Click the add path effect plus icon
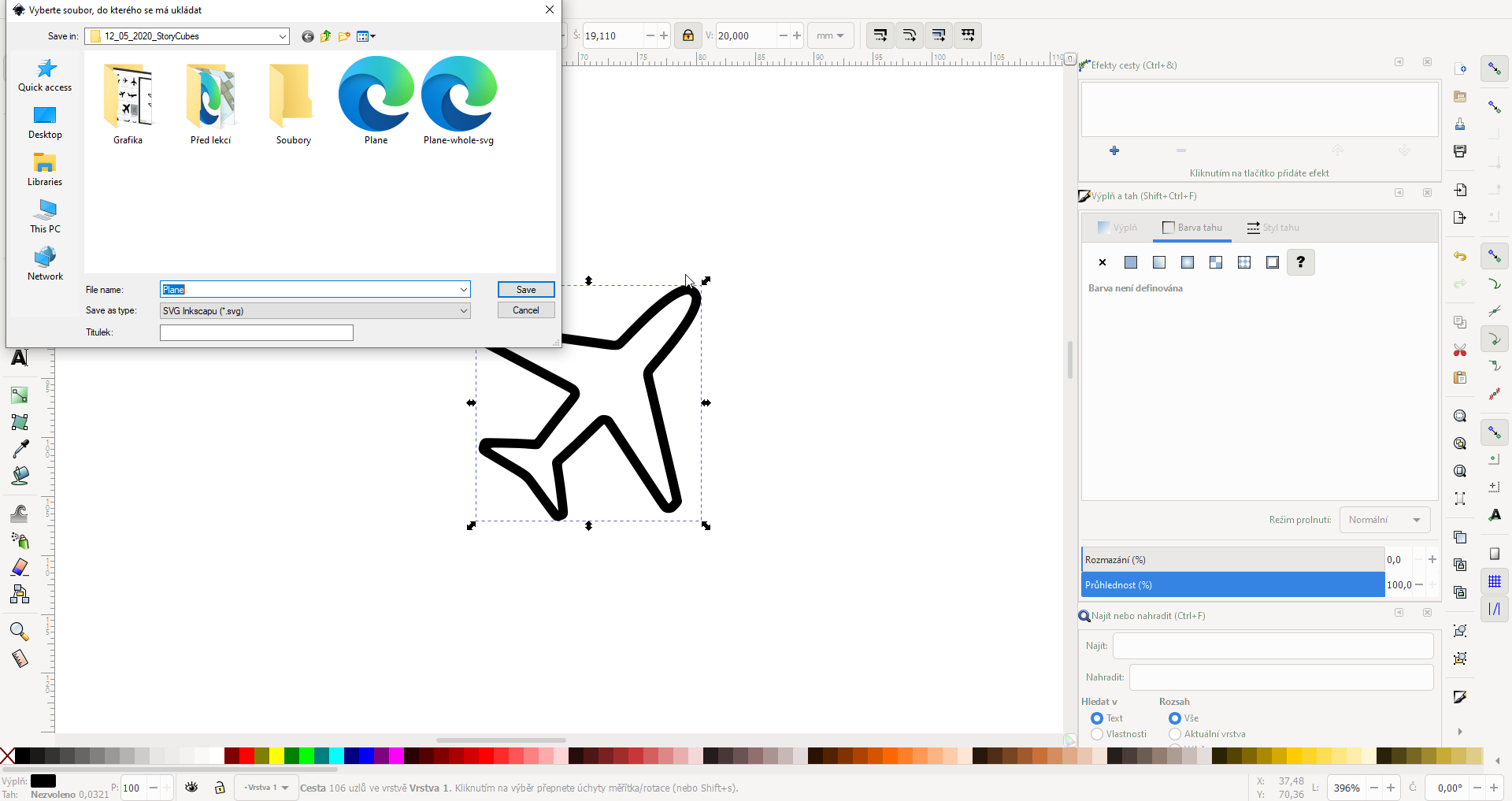Image resolution: width=1512 pixels, height=801 pixels. click(1114, 150)
